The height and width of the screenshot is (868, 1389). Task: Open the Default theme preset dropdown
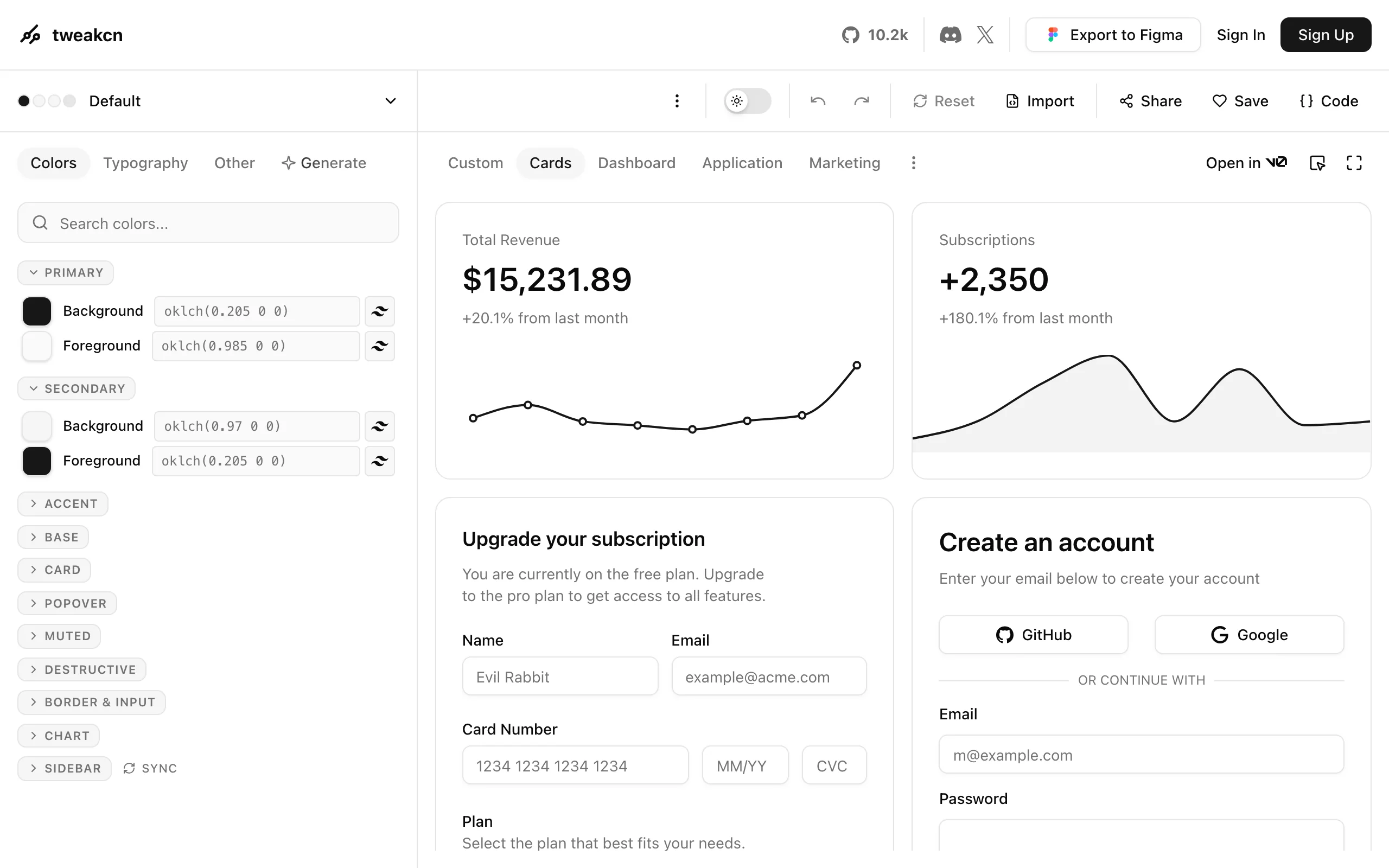pos(208,101)
